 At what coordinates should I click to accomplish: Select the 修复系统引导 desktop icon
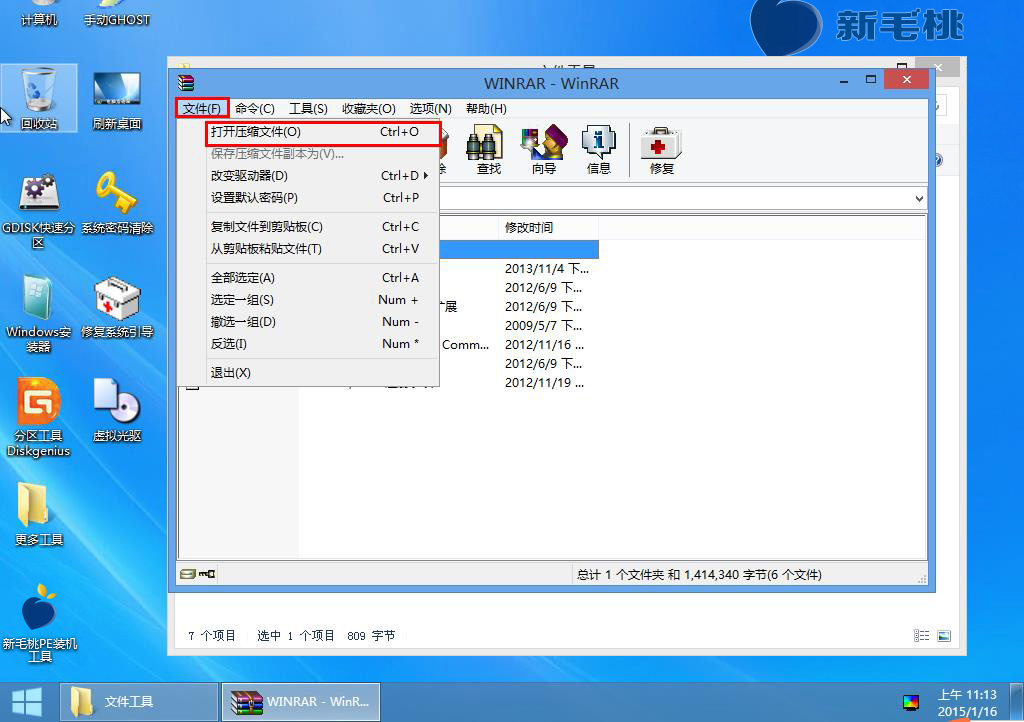point(117,307)
